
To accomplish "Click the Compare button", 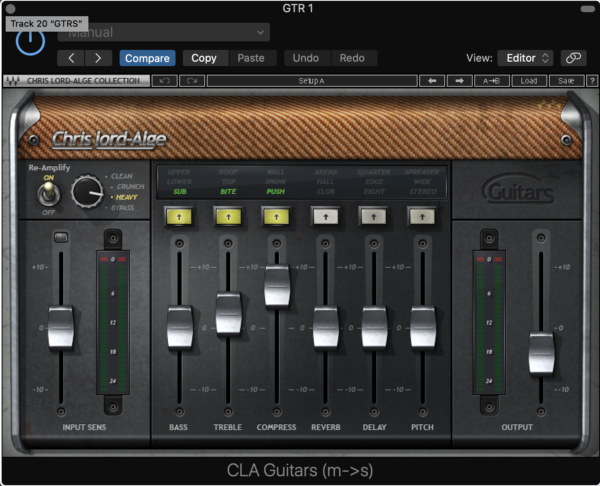I will 147,58.
